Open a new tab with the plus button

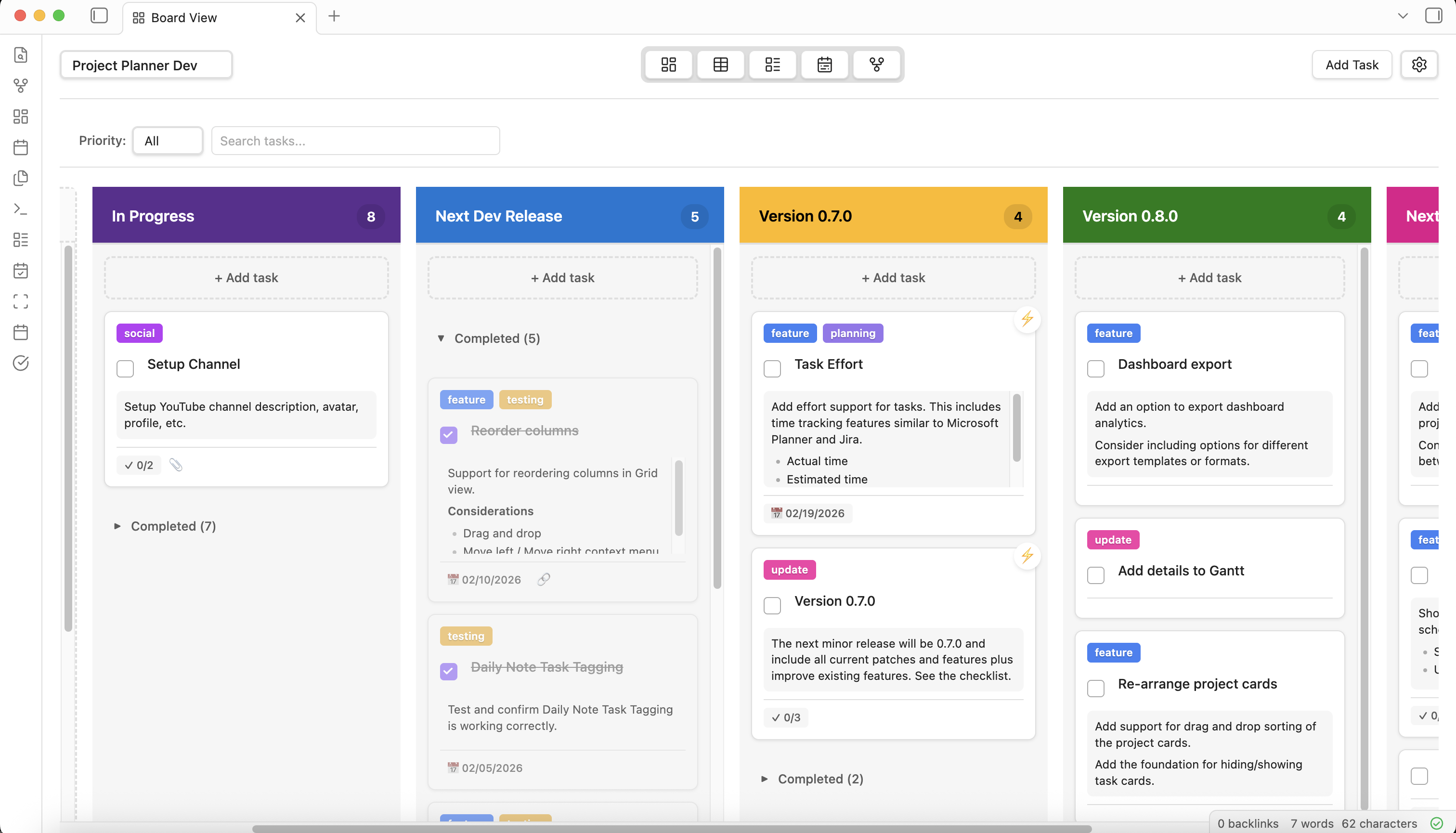coord(334,16)
